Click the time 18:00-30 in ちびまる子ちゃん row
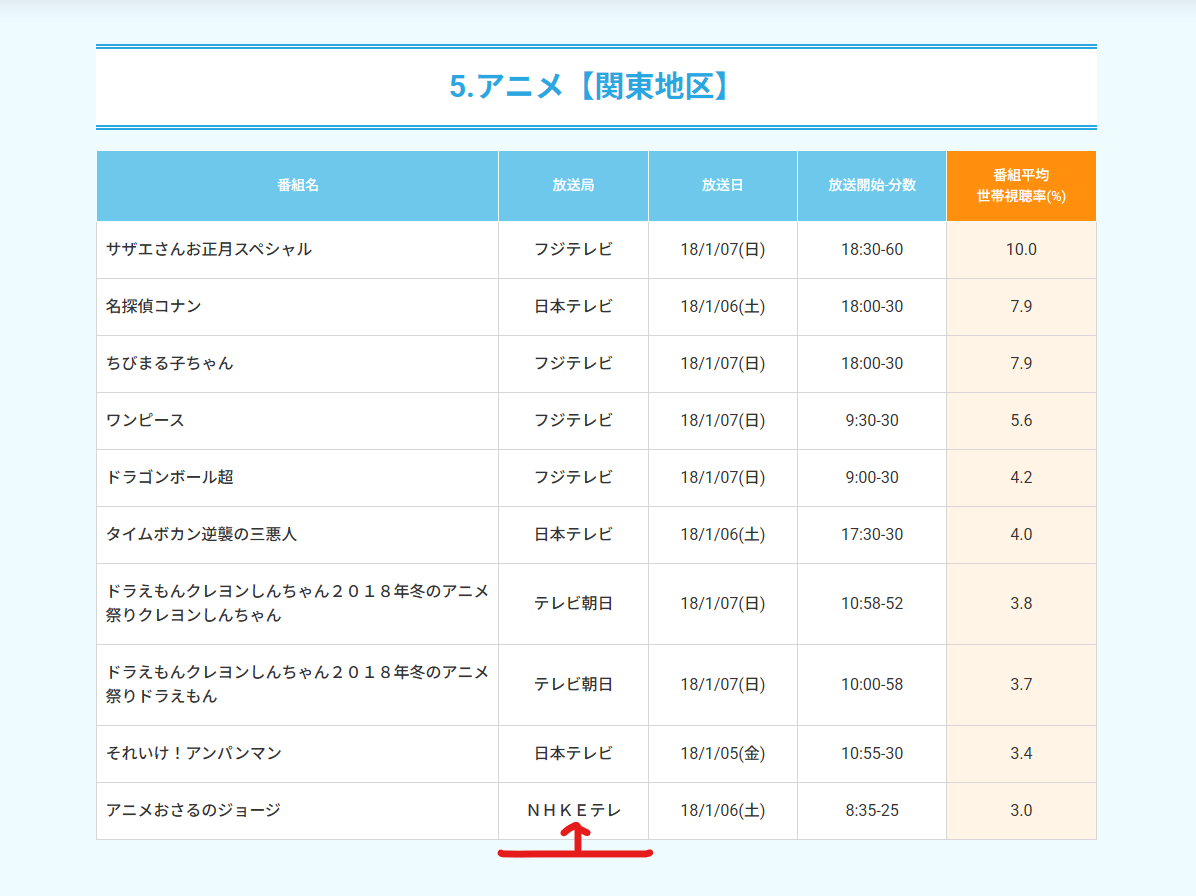Image resolution: width=1196 pixels, height=896 pixels. tap(872, 363)
